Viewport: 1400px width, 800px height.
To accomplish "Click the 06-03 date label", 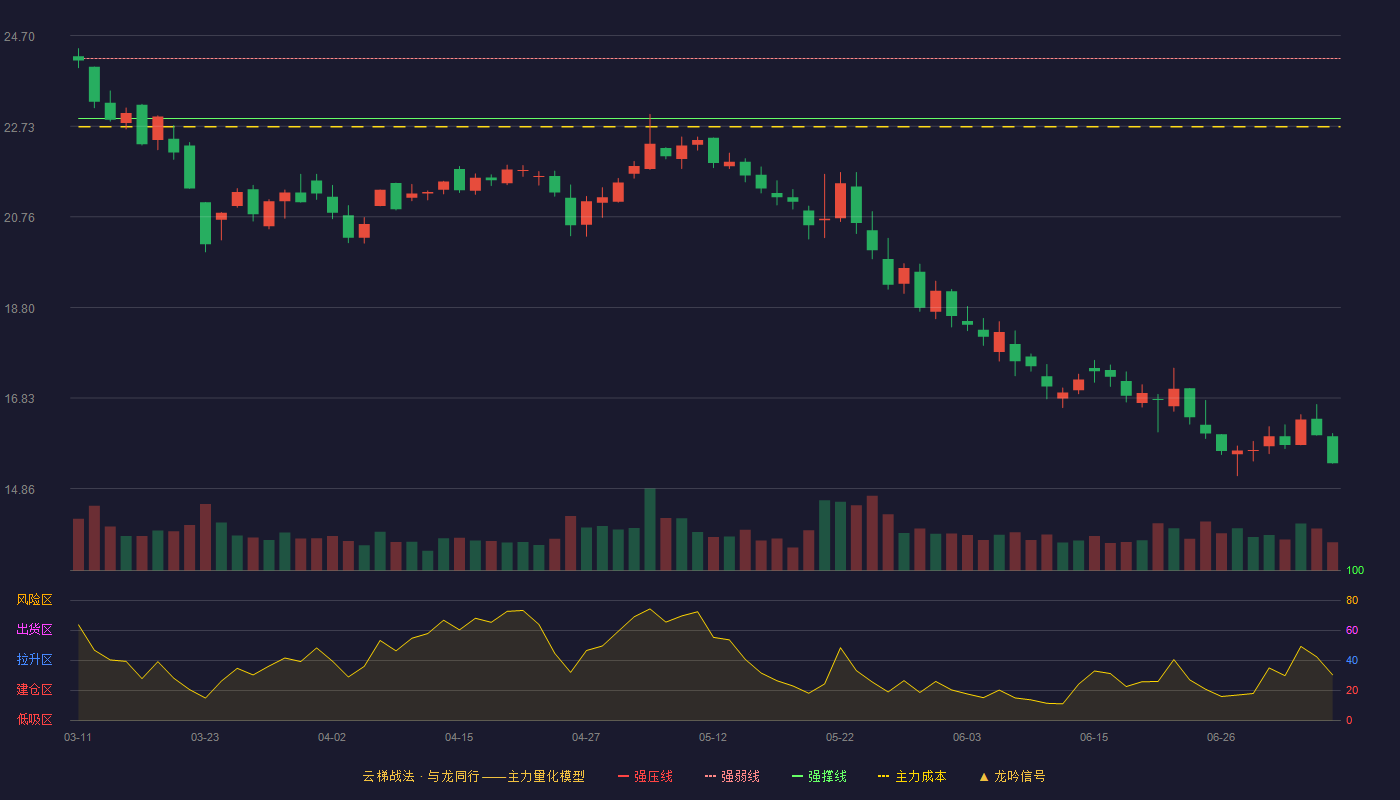I will tap(967, 737).
